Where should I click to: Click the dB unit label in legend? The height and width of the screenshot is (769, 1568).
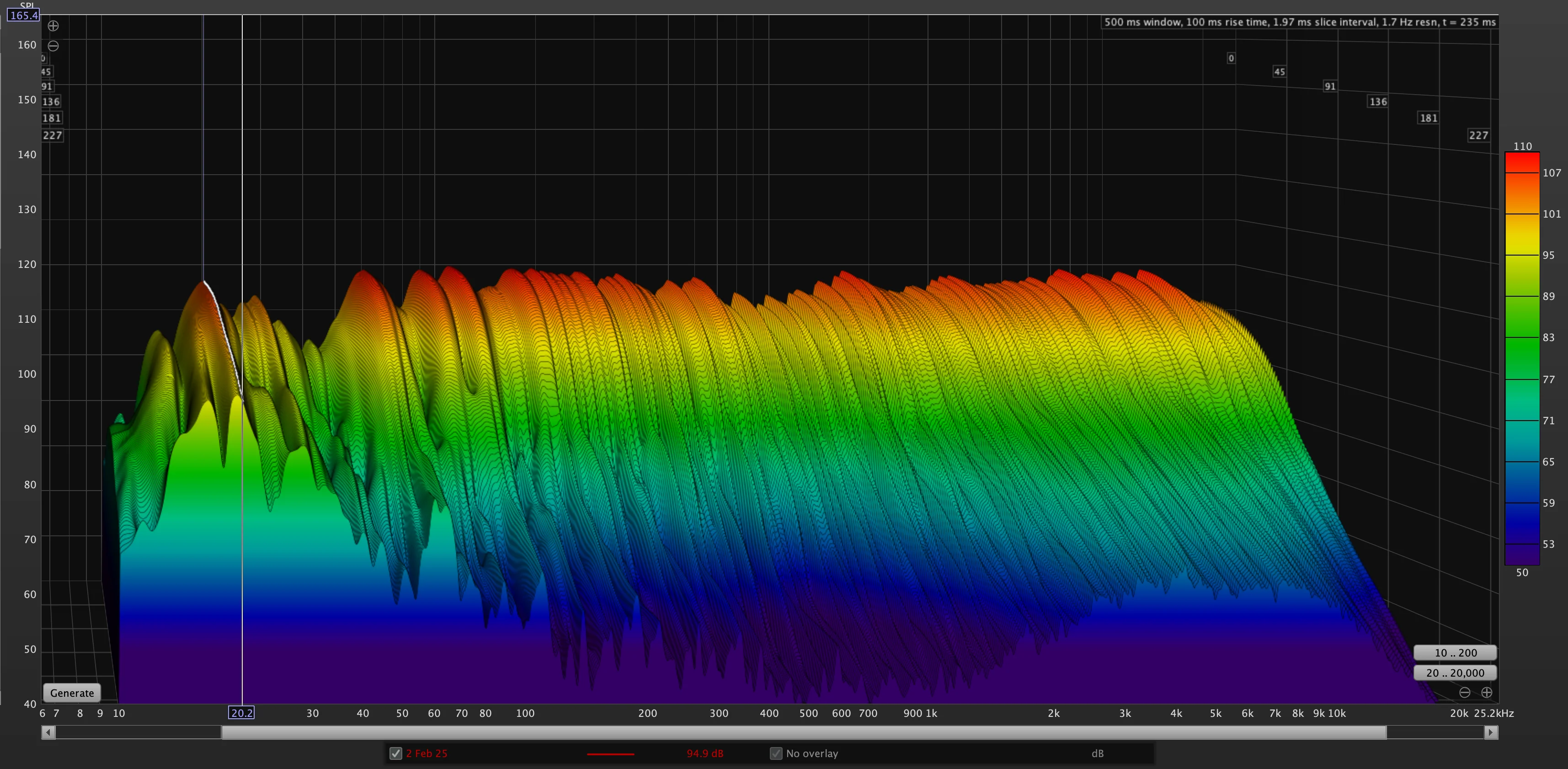pos(1097,754)
